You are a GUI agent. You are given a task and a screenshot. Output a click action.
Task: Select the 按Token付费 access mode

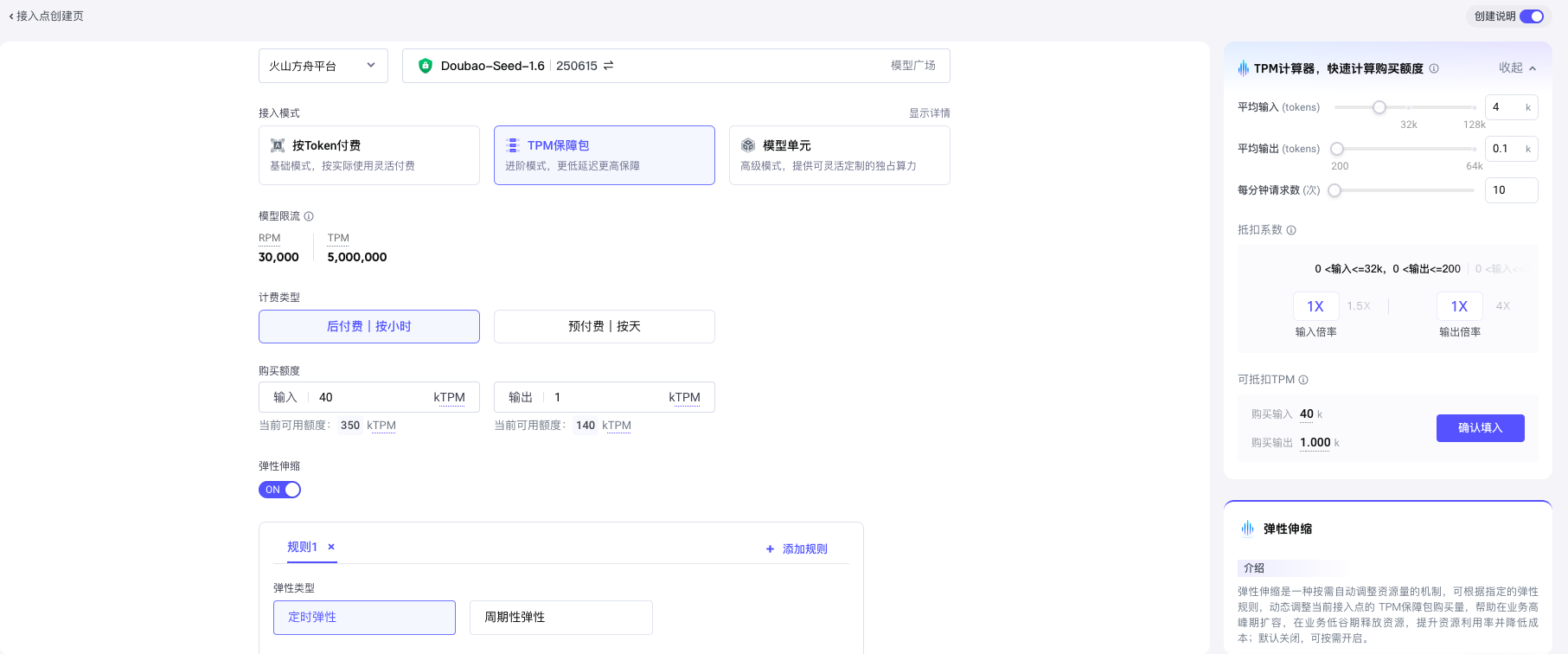368,155
